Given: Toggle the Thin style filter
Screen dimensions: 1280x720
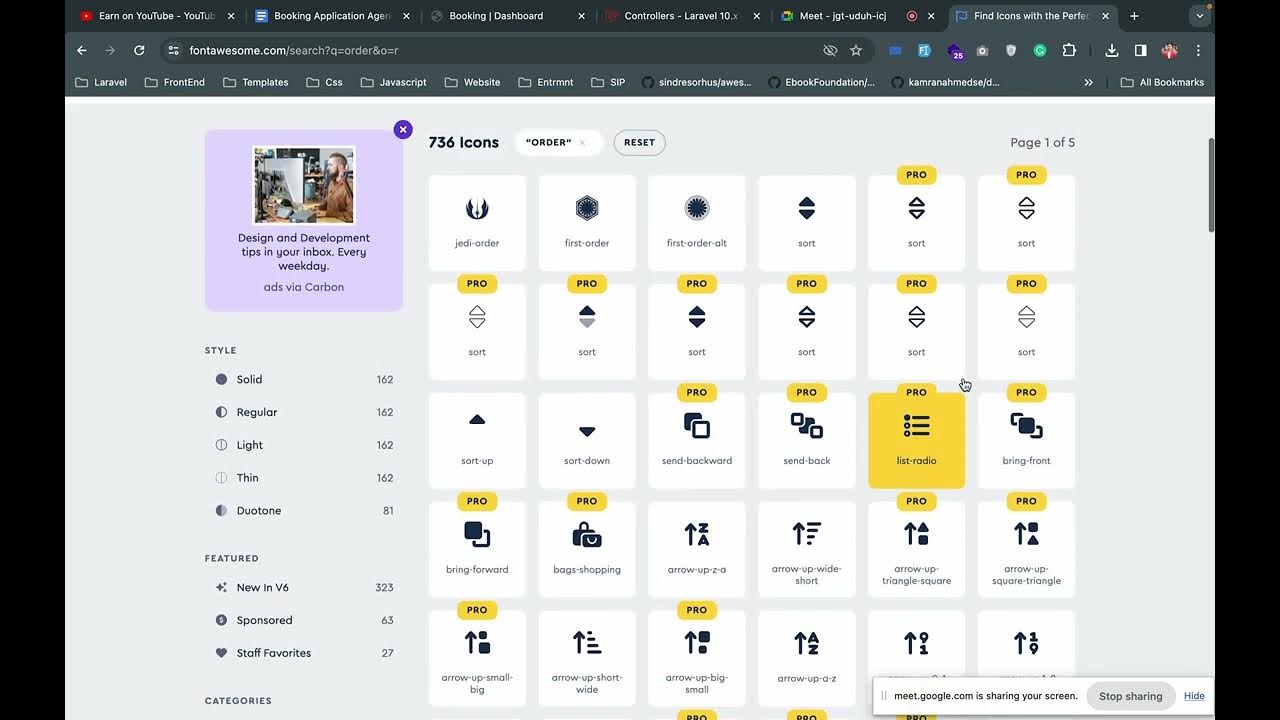Looking at the screenshot, I should point(304,478).
